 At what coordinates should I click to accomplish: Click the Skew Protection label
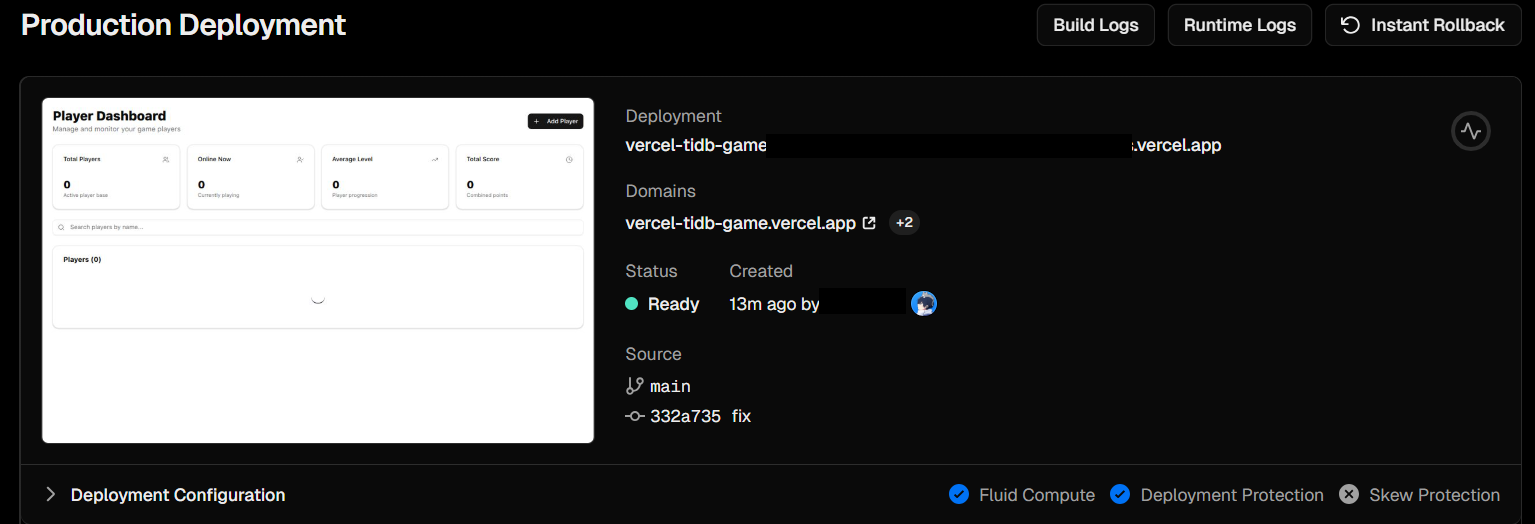click(x=1434, y=495)
